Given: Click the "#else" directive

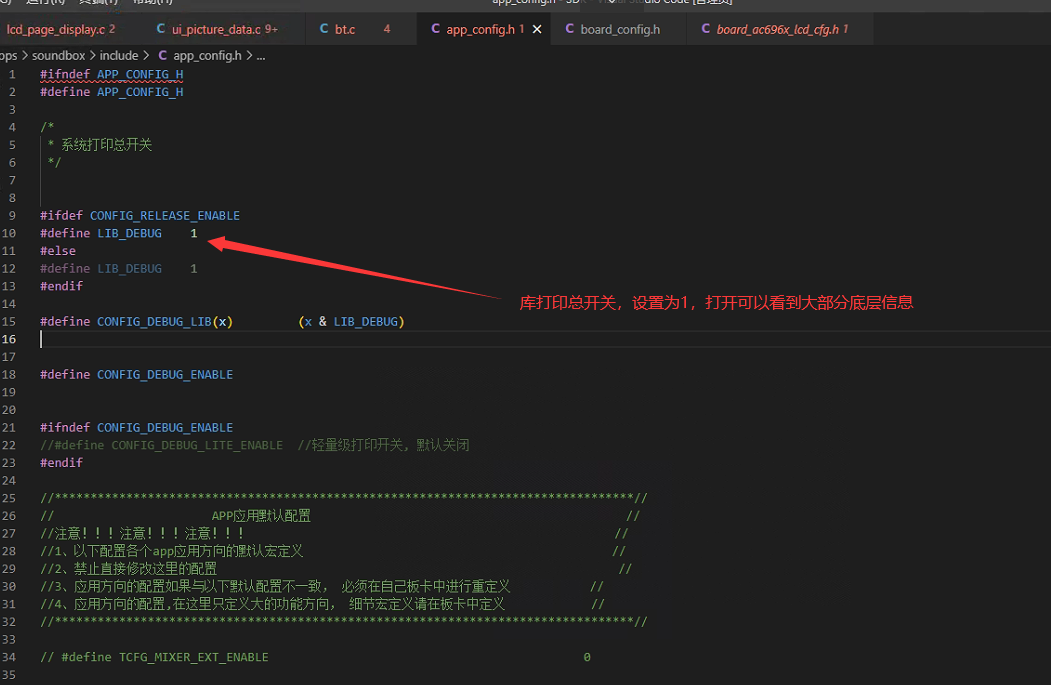Looking at the screenshot, I should tap(58, 251).
